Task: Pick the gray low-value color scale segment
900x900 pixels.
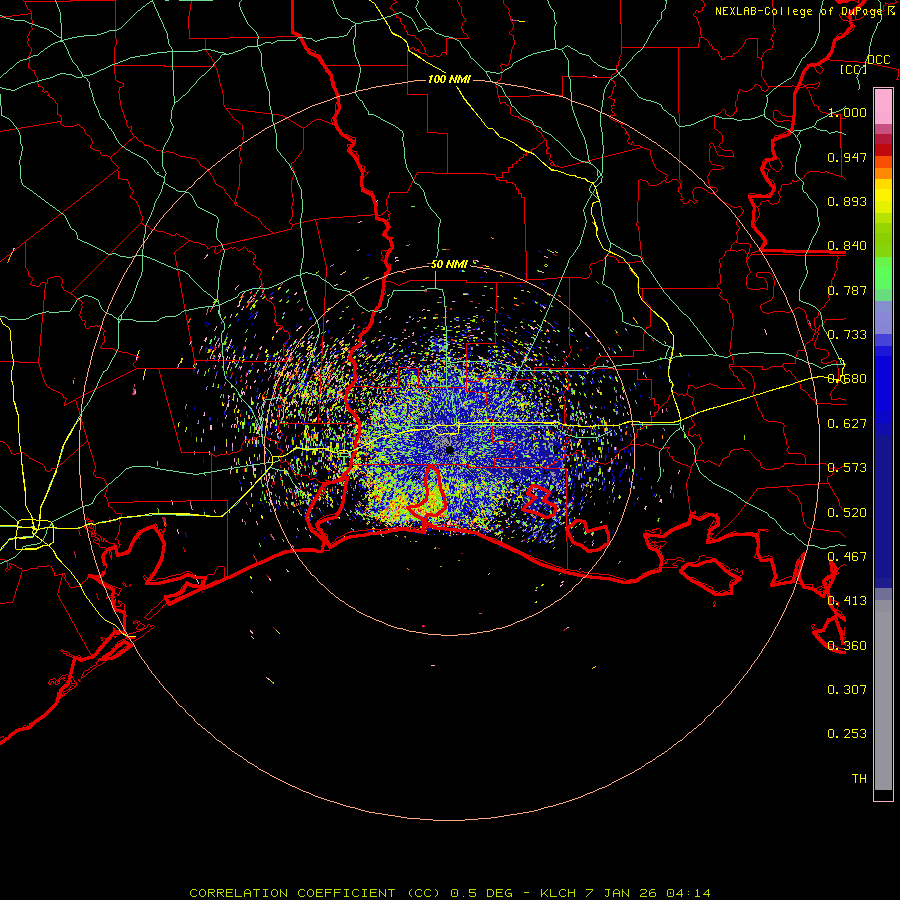Action: (x=883, y=695)
